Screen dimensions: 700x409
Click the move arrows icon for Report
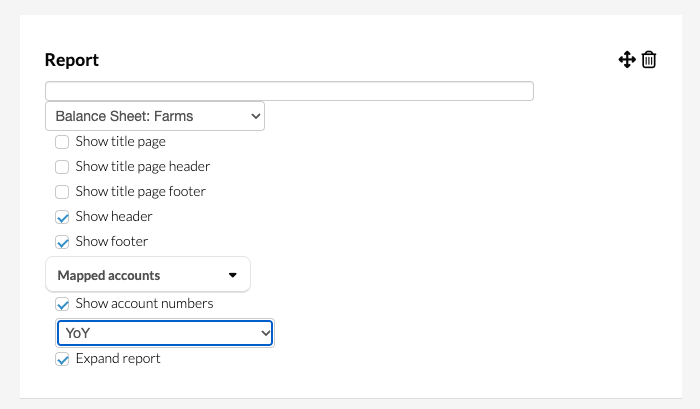627,60
